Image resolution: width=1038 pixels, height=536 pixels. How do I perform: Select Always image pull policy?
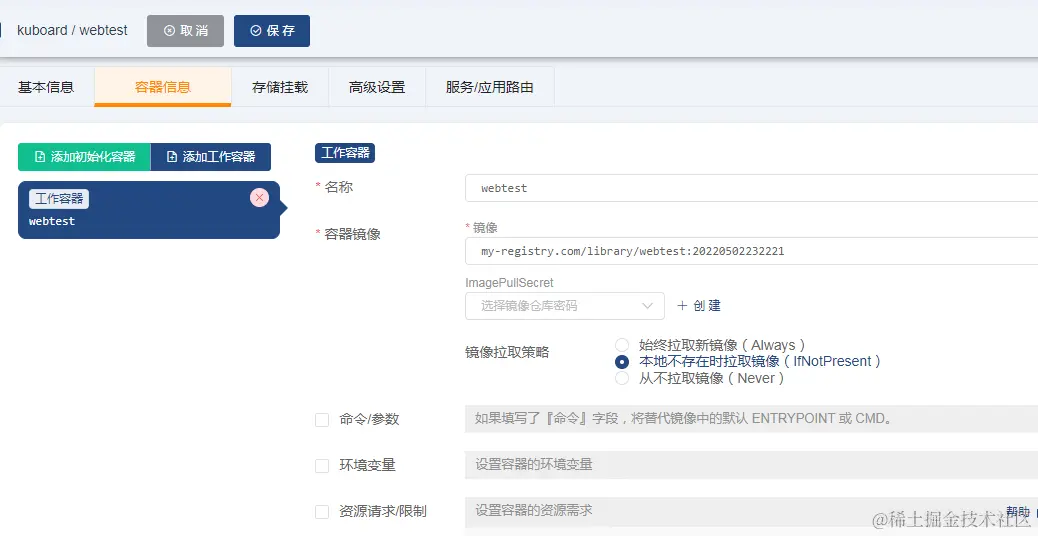click(x=622, y=345)
